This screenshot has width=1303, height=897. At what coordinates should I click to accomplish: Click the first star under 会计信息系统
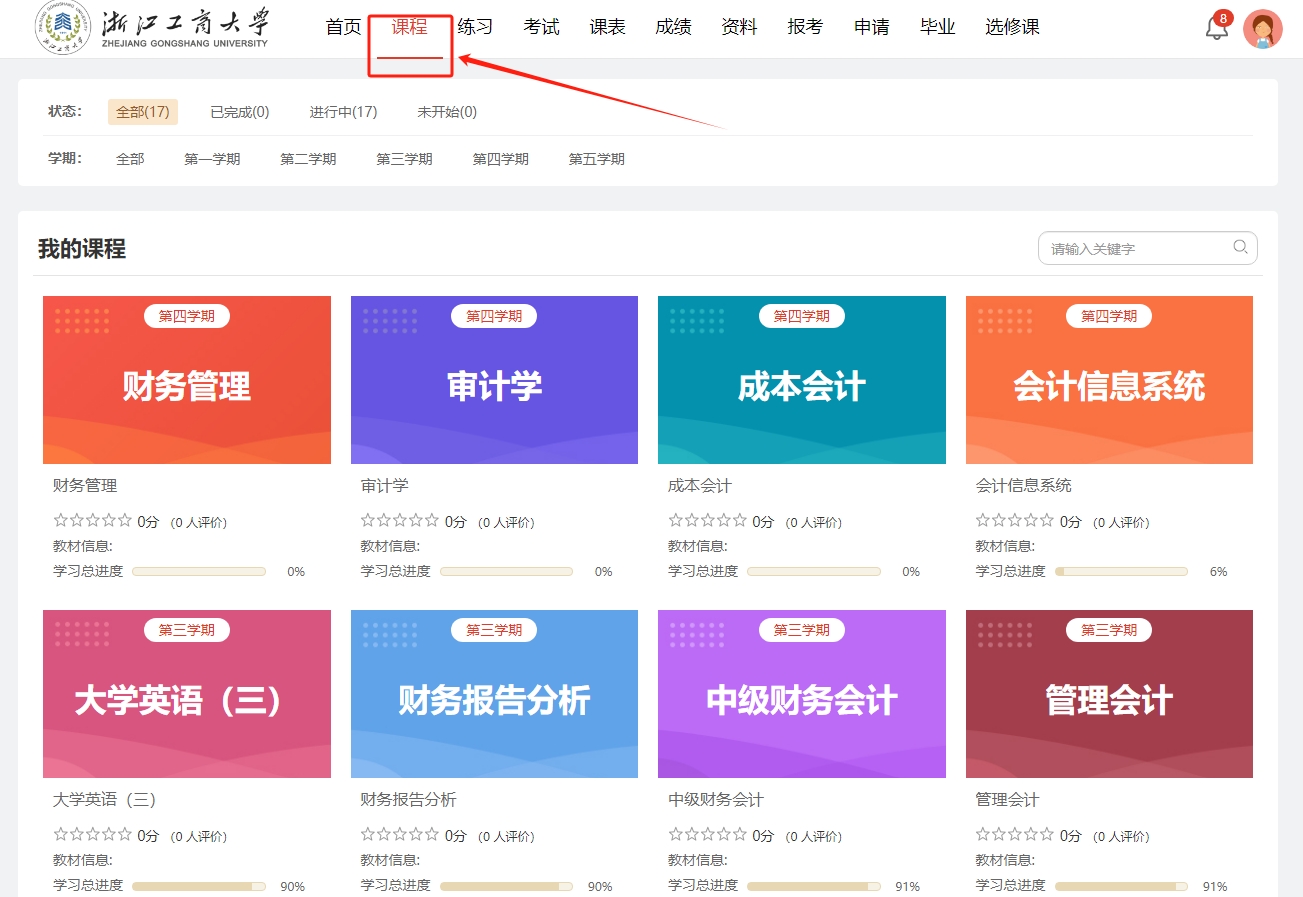point(983,521)
